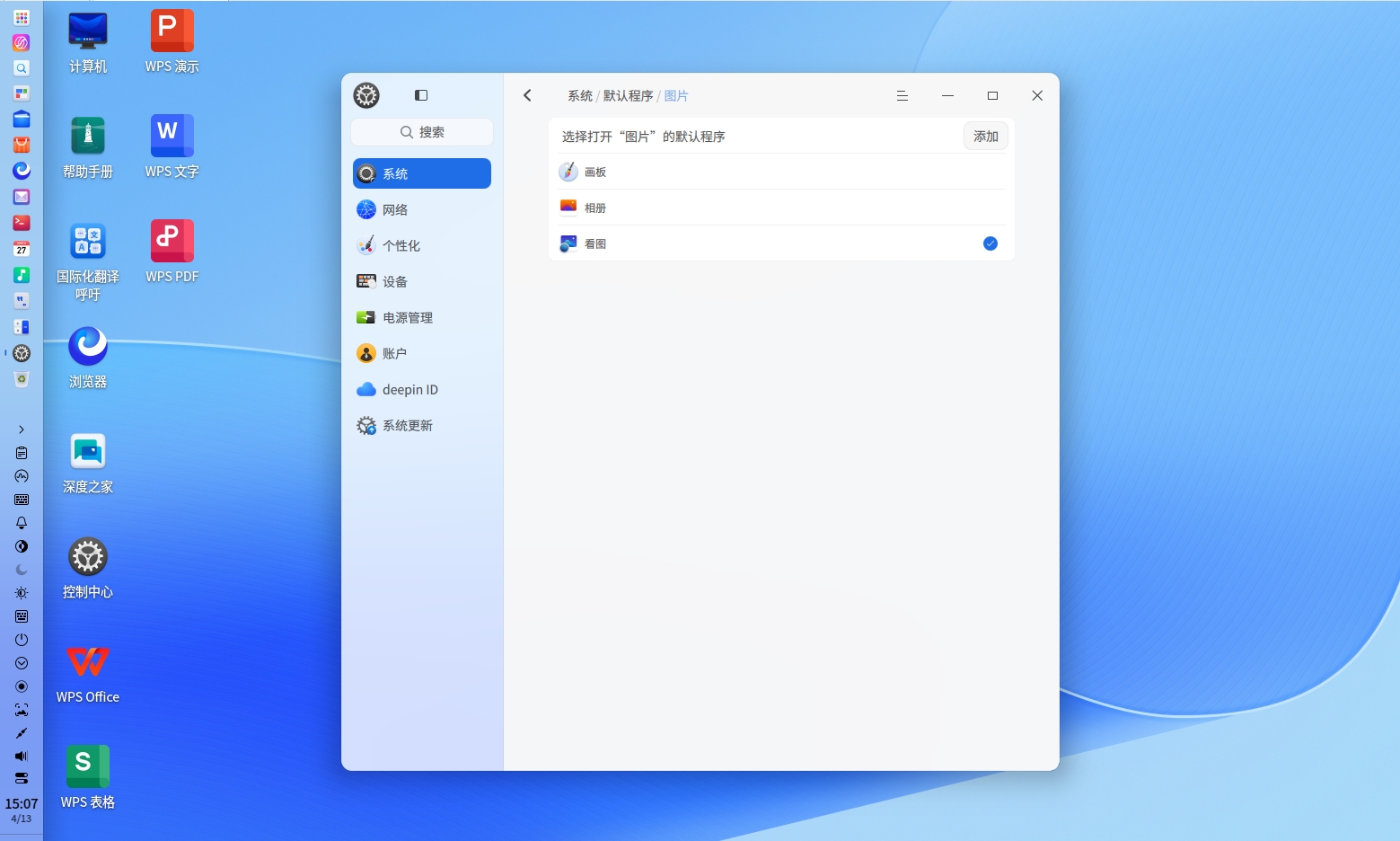Focus the 搜索 search field in settings
Viewport: 1400px width, 841px height.
pos(422,132)
